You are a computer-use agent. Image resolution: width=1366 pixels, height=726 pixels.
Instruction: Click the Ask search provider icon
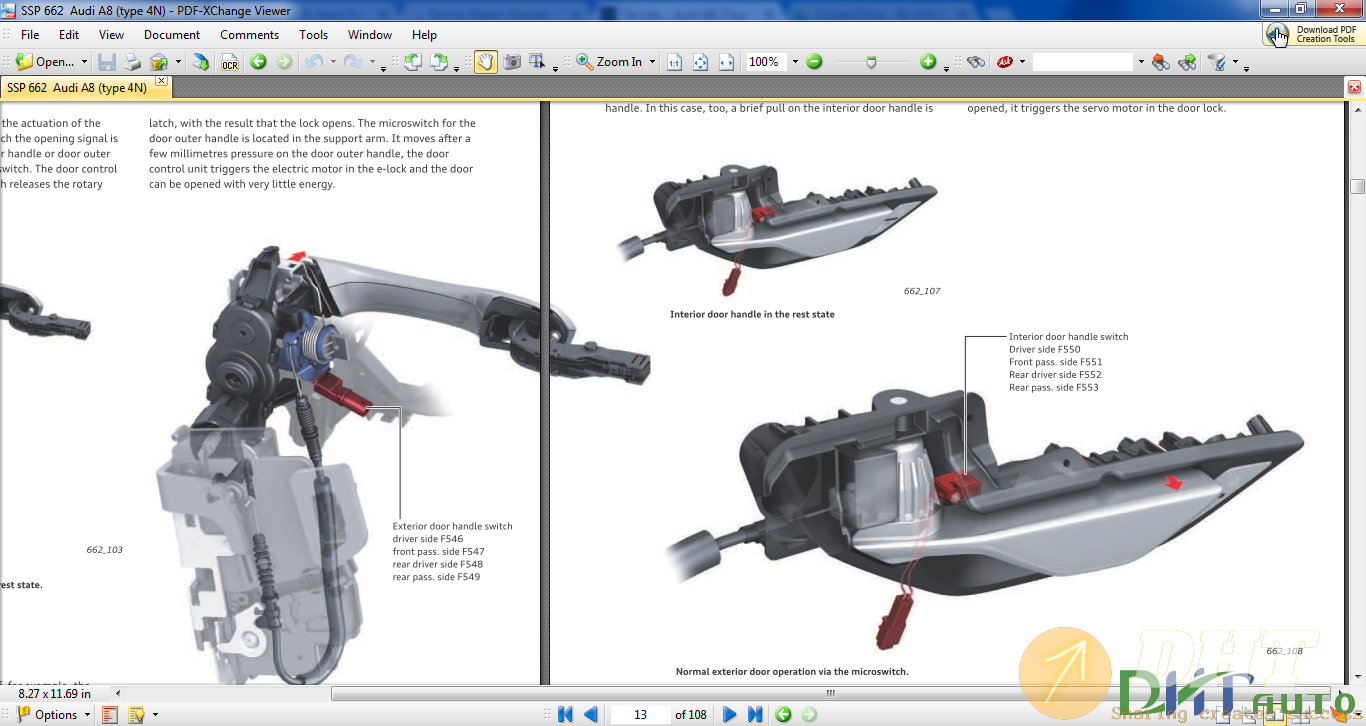pyautogui.click(x=1005, y=62)
